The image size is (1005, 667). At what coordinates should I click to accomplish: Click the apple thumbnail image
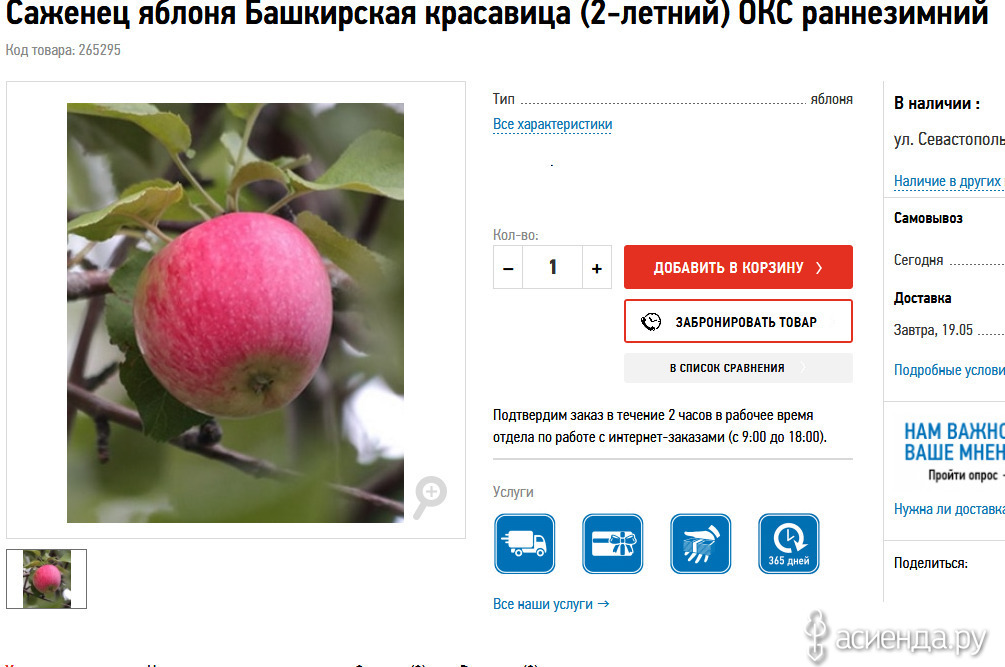47,579
